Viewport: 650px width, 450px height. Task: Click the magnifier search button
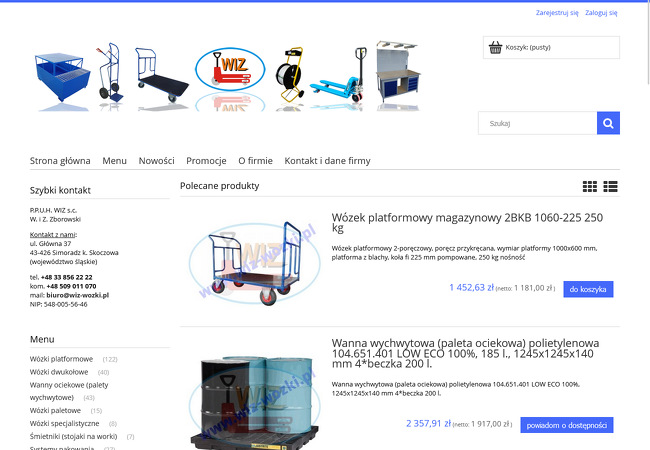[608, 123]
